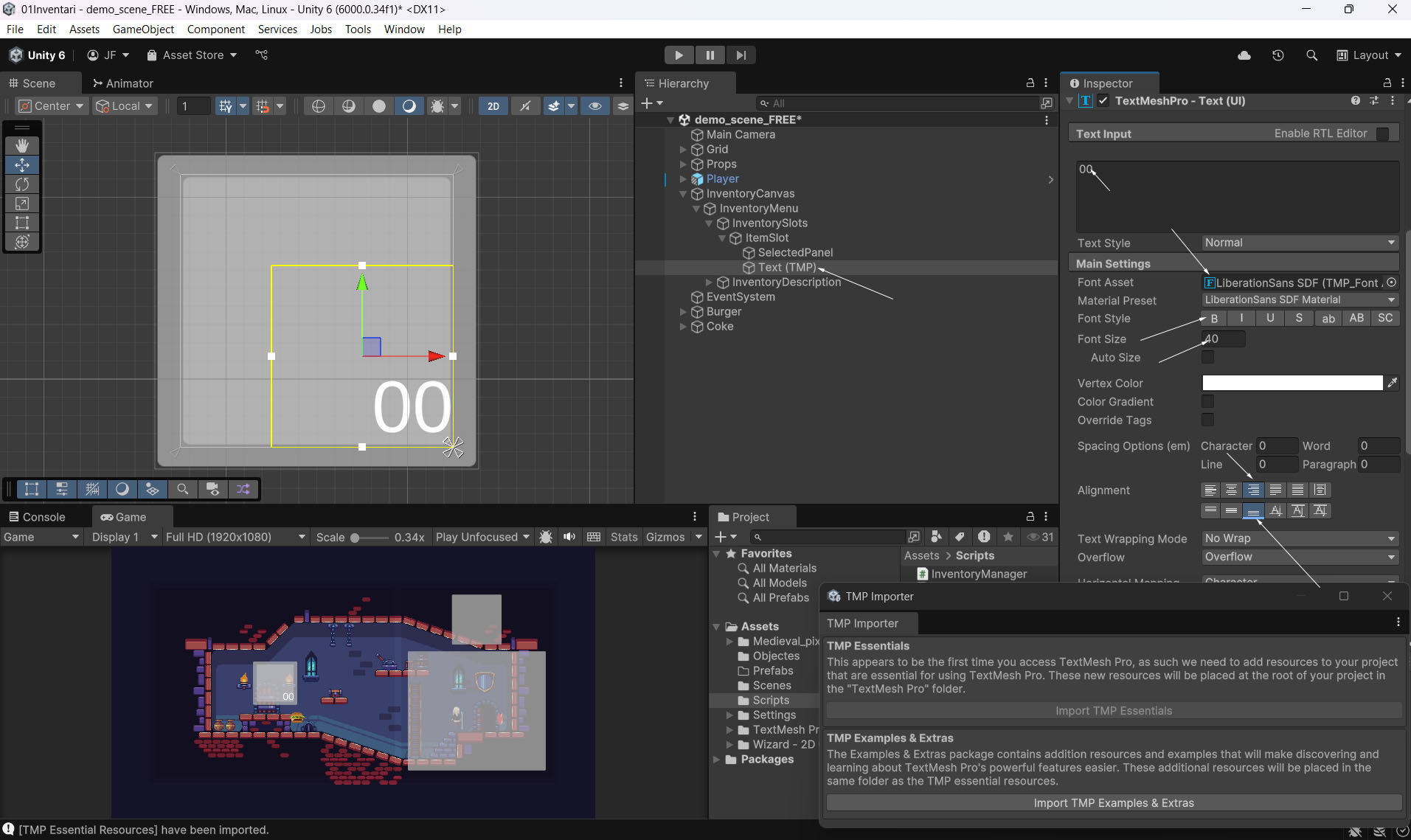Click the Pause button
The image size is (1411, 840).
pos(710,55)
